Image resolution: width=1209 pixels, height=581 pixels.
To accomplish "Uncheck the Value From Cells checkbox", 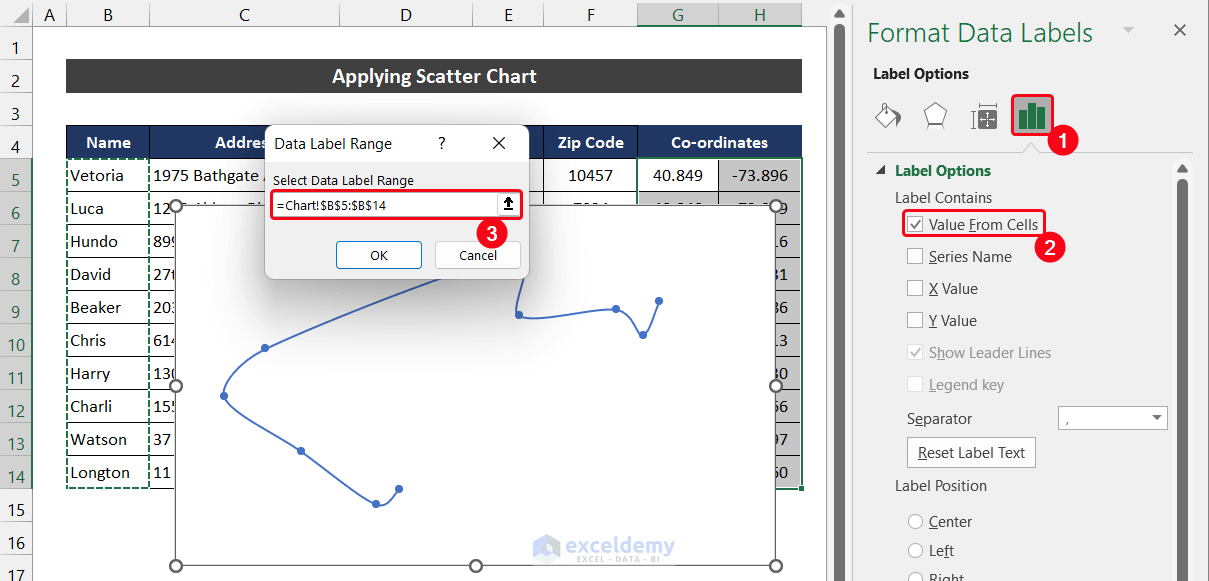I will click(x=914, y=223).
